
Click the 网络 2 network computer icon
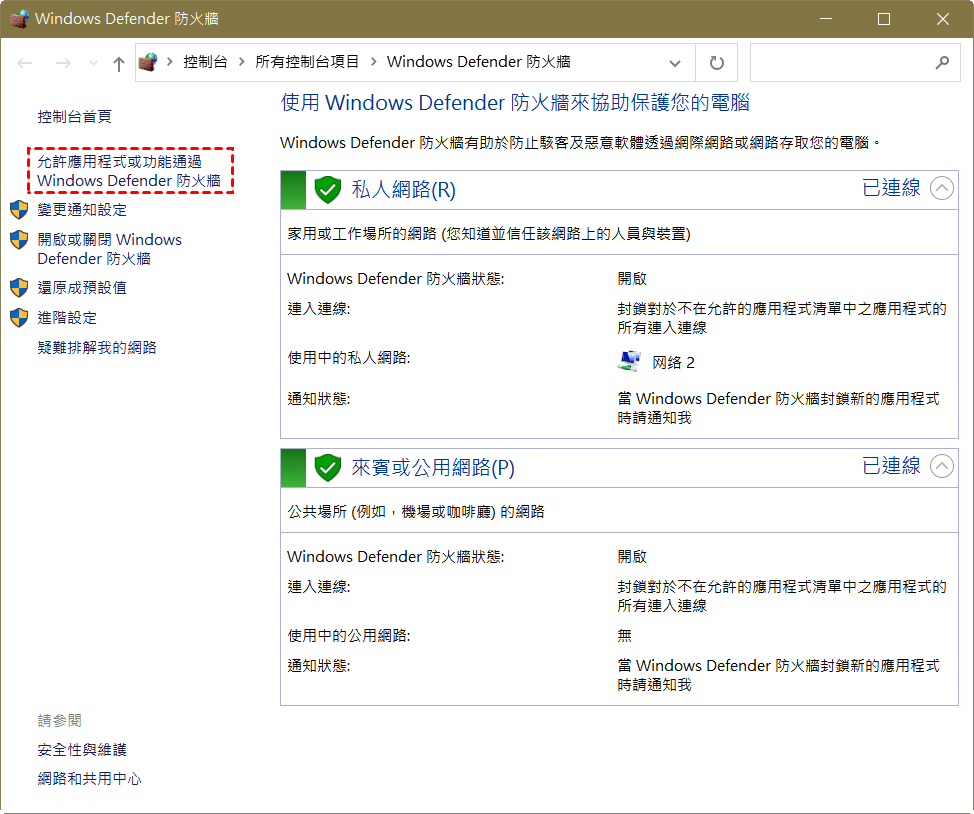coord(630,362)
